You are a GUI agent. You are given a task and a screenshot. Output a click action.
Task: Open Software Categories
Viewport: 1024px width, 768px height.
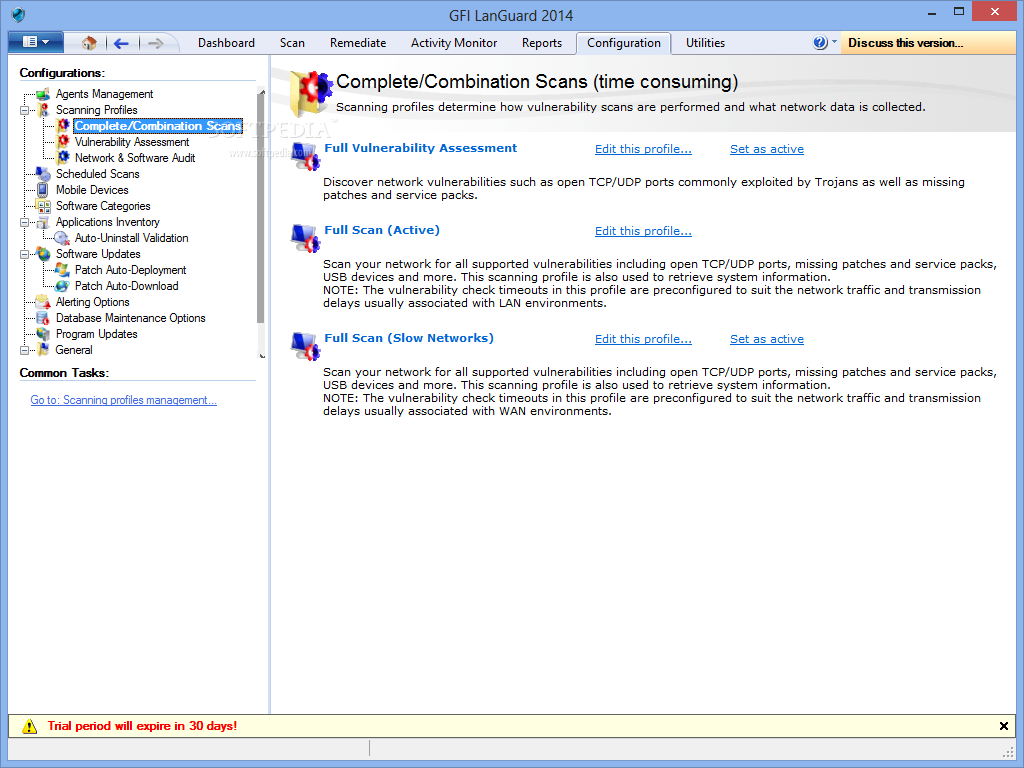(103, 206)
